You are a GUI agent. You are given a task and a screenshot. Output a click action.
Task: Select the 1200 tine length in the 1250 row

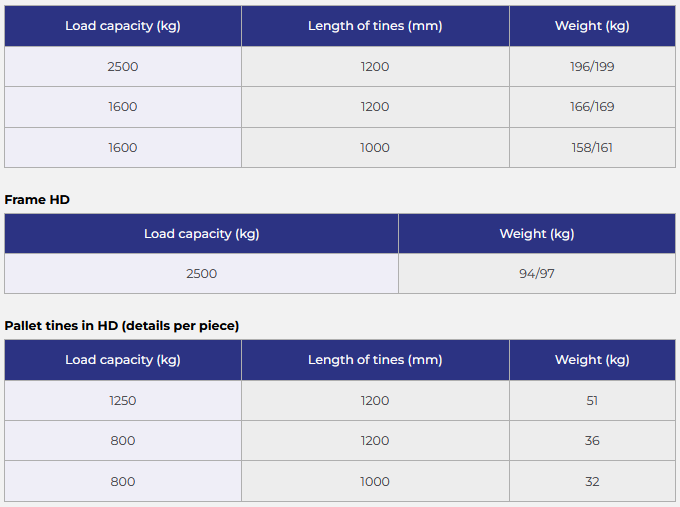pos(375,400)
